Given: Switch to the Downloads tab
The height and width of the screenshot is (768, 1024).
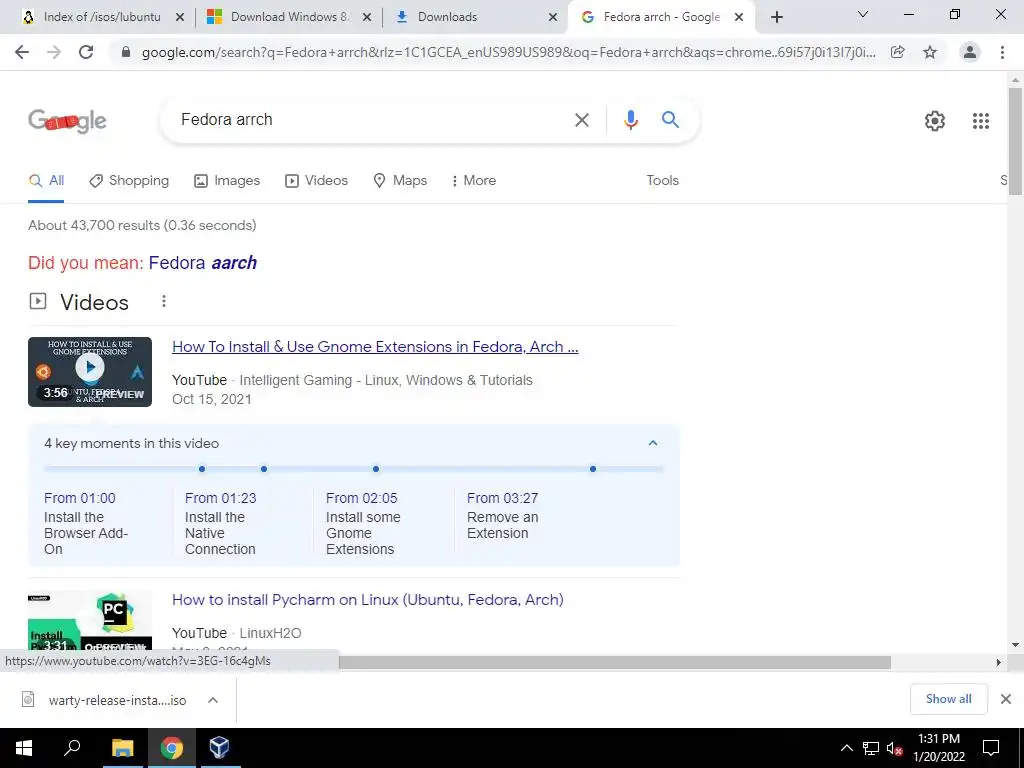Looking at the screenshot, I should [473, 17].
